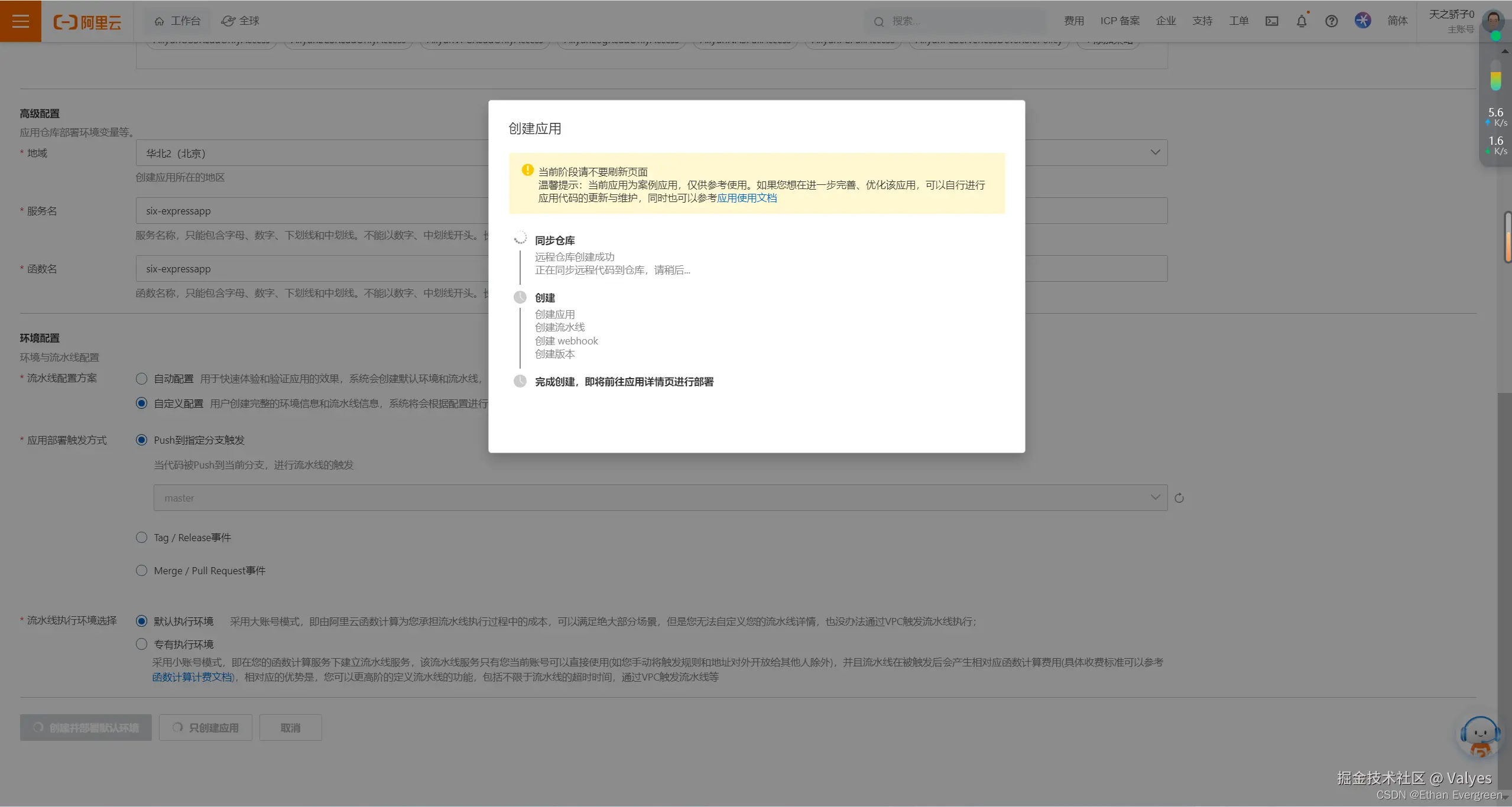This screenshot has width=1512, height=807.
Task: Click the user avatar in header
Action: [x=1494, y=20]
